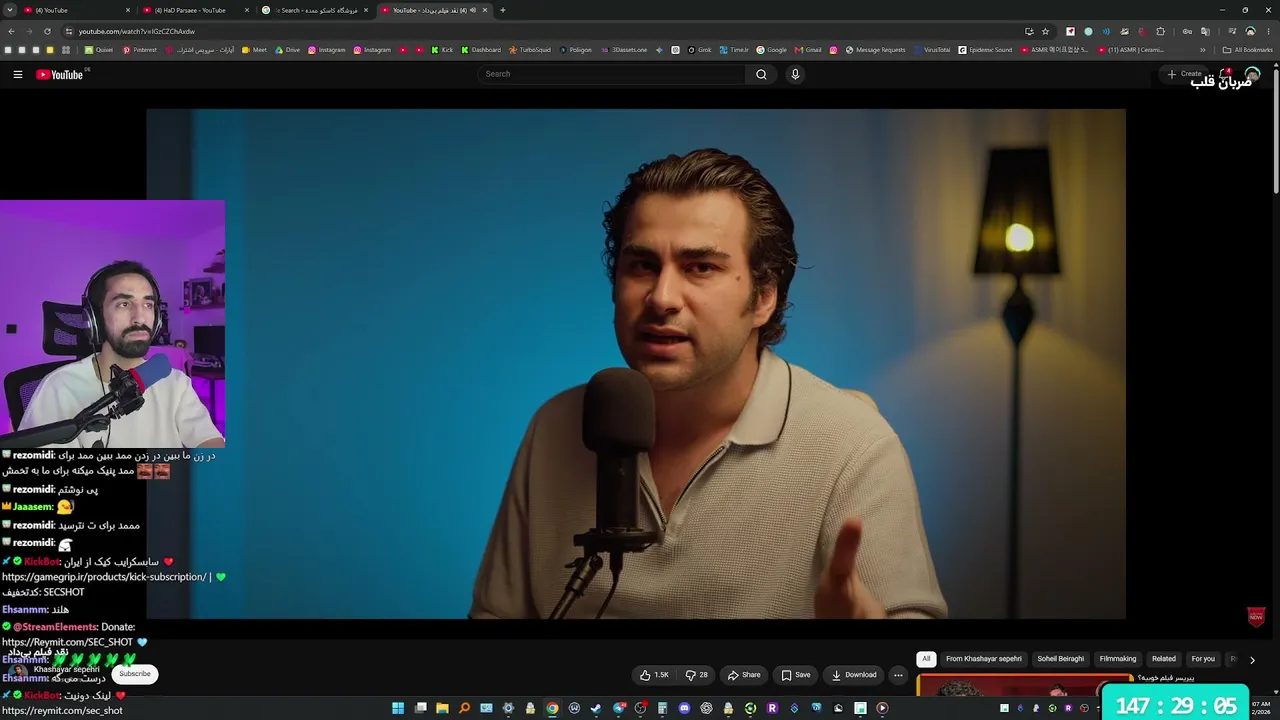Open Windows search magnifier on taskbar

464,708
